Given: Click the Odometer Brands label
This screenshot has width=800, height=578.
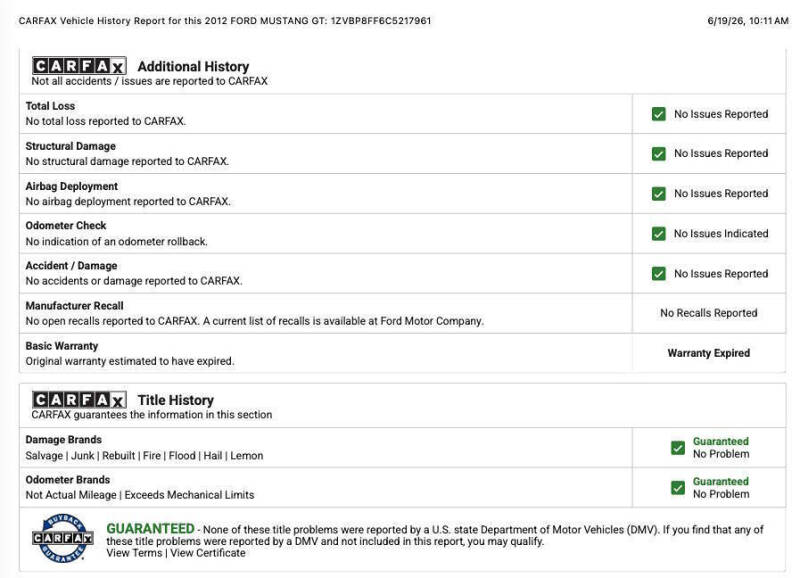Looking at the screenshot, I should coord(68,480).
